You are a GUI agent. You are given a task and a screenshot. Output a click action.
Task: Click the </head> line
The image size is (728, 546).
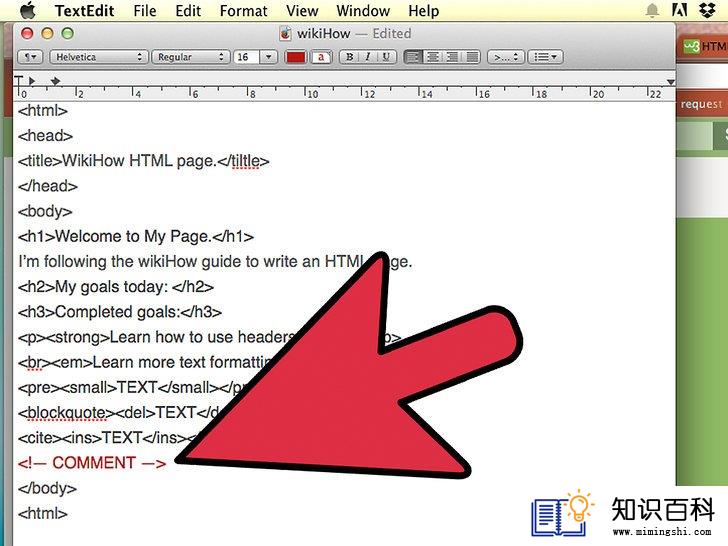48,186
